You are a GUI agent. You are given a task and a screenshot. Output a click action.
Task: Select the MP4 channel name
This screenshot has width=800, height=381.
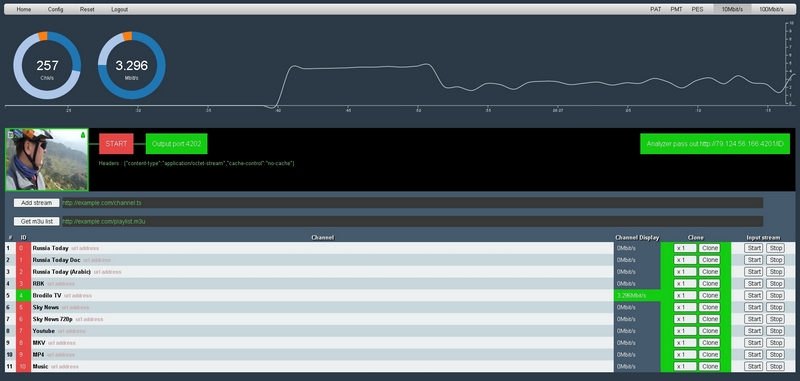pos(39,354)
